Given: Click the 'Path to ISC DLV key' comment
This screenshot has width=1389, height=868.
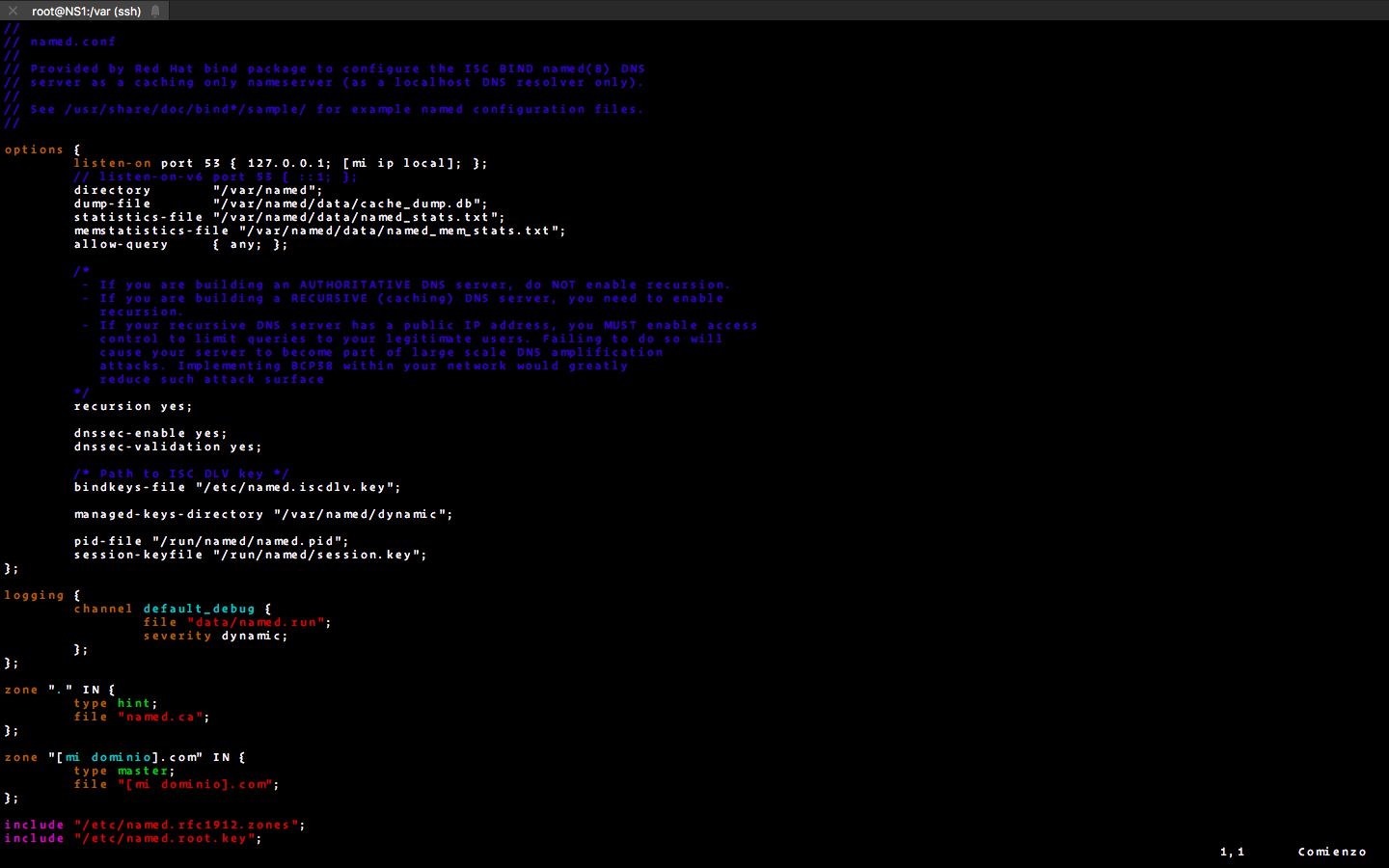Looking at the screenshot, I should pyautogui.click(x=181, y=474).
